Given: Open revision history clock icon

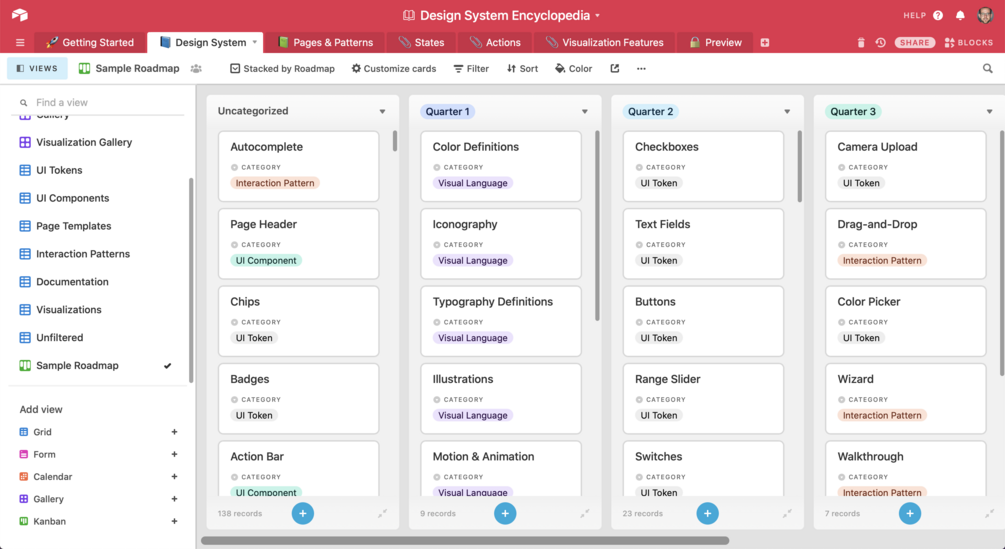Looking at the screenshot, I should [881, 42].
